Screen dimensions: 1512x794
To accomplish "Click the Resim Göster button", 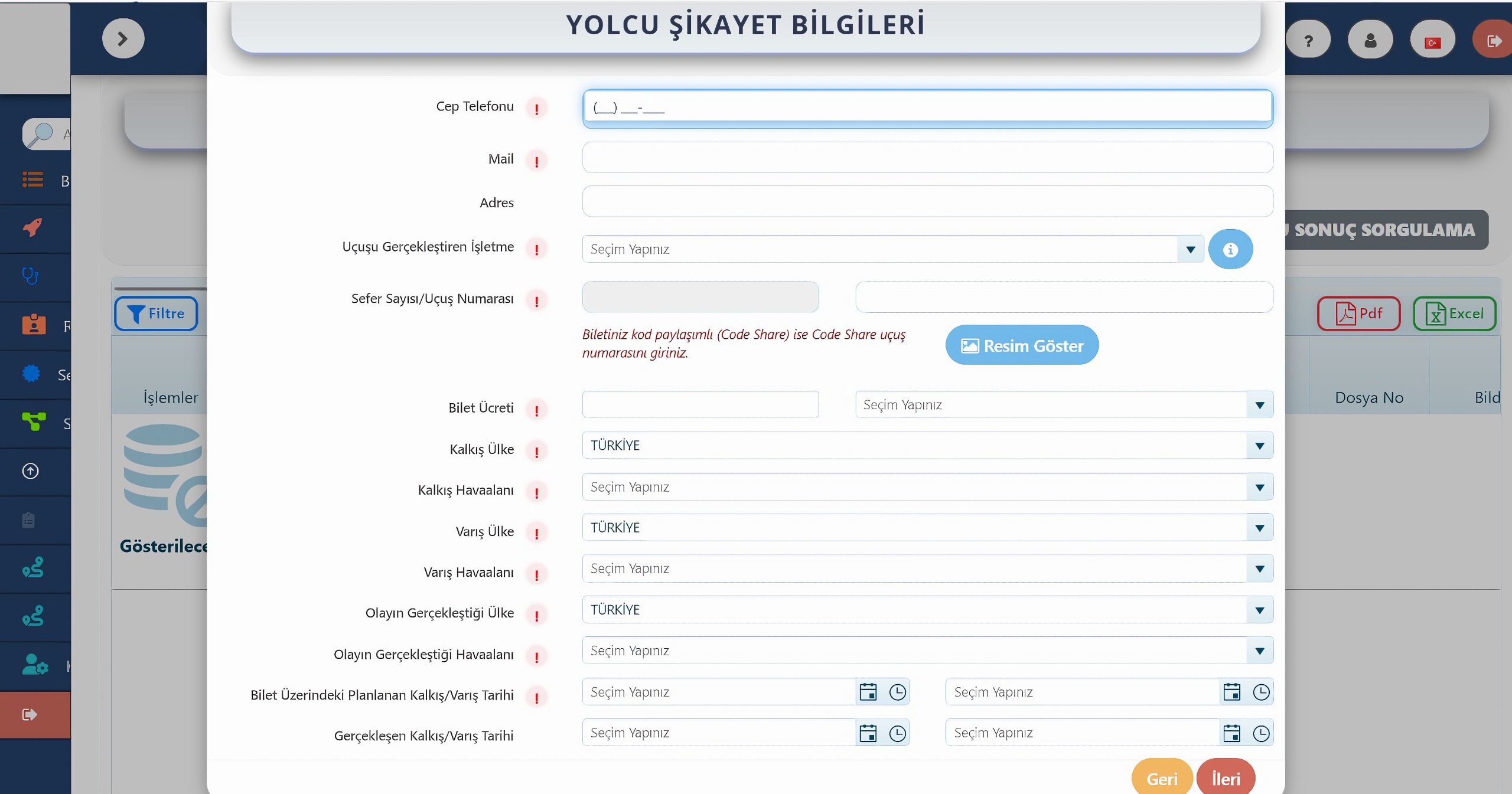I will click(1022, 345).
